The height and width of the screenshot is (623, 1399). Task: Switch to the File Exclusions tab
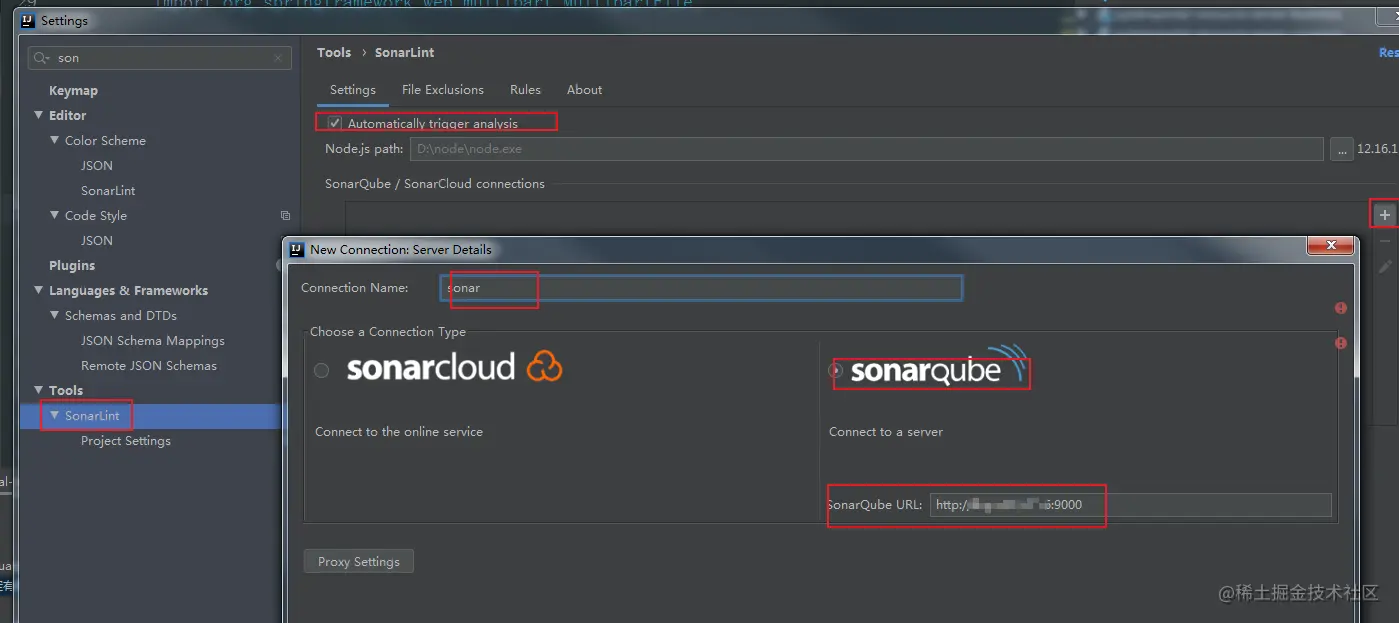tap(442, 89)
